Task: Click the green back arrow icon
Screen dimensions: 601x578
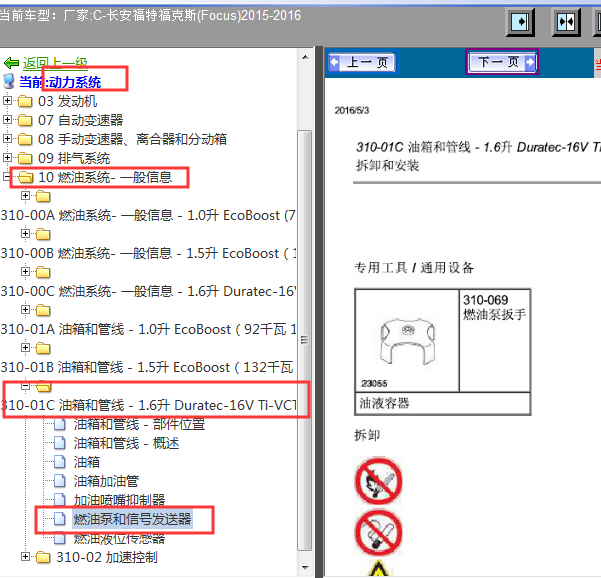Action: 11,62
